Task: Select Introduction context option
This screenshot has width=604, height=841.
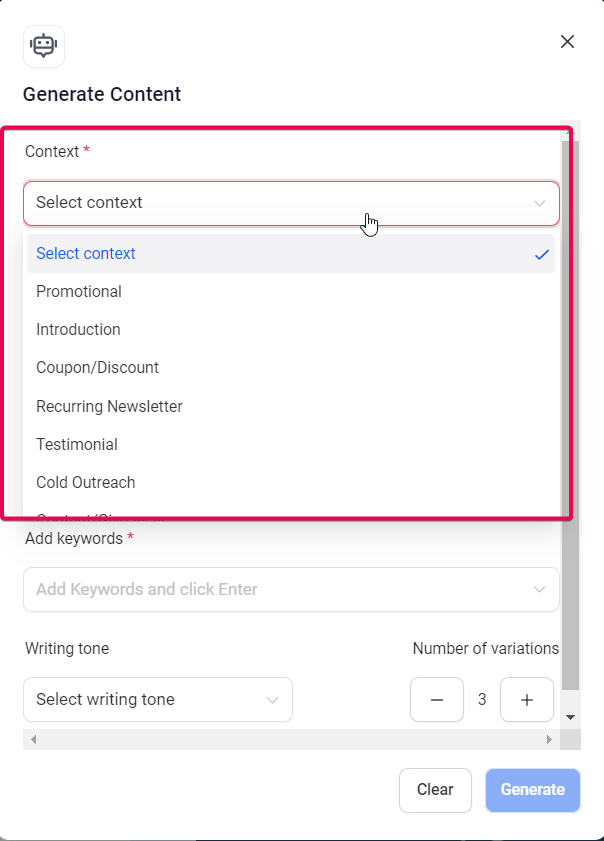Action: click(x=78, y=330)
